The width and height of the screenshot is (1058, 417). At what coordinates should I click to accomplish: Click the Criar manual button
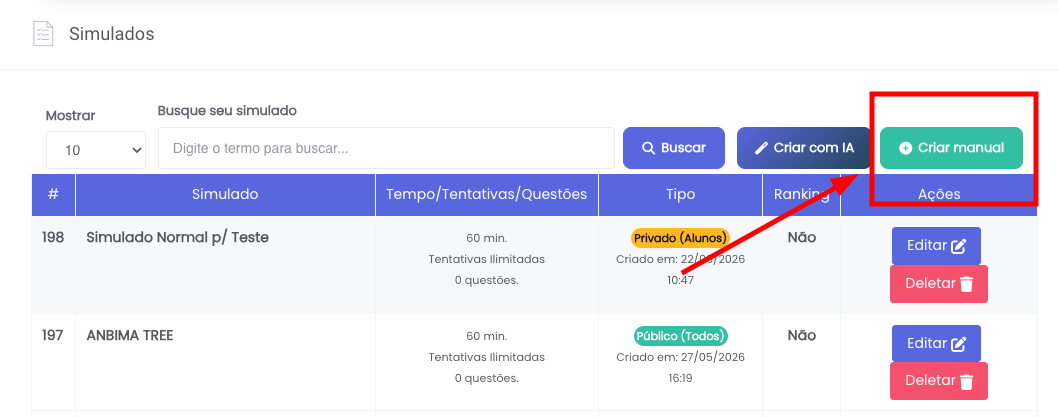coord(951,148)
